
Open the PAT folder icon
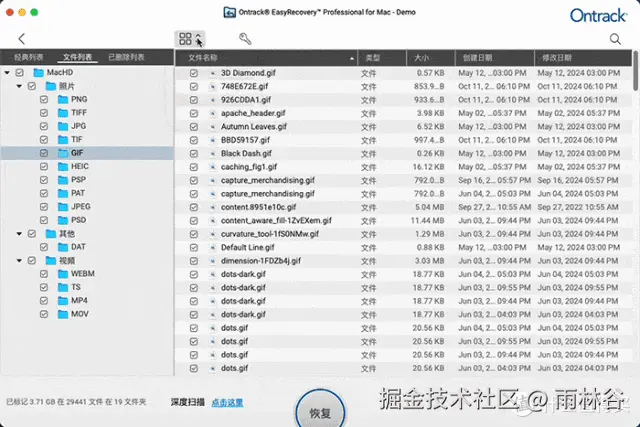click(63, 193)
